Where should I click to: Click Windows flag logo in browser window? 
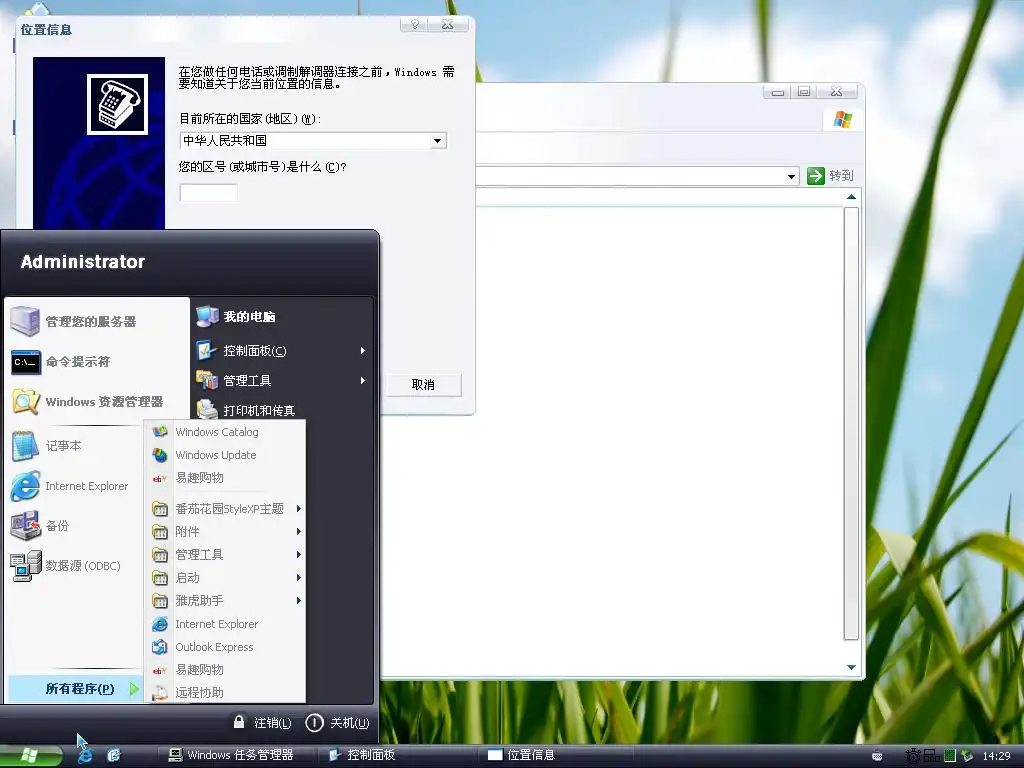(x=842, y=120)
